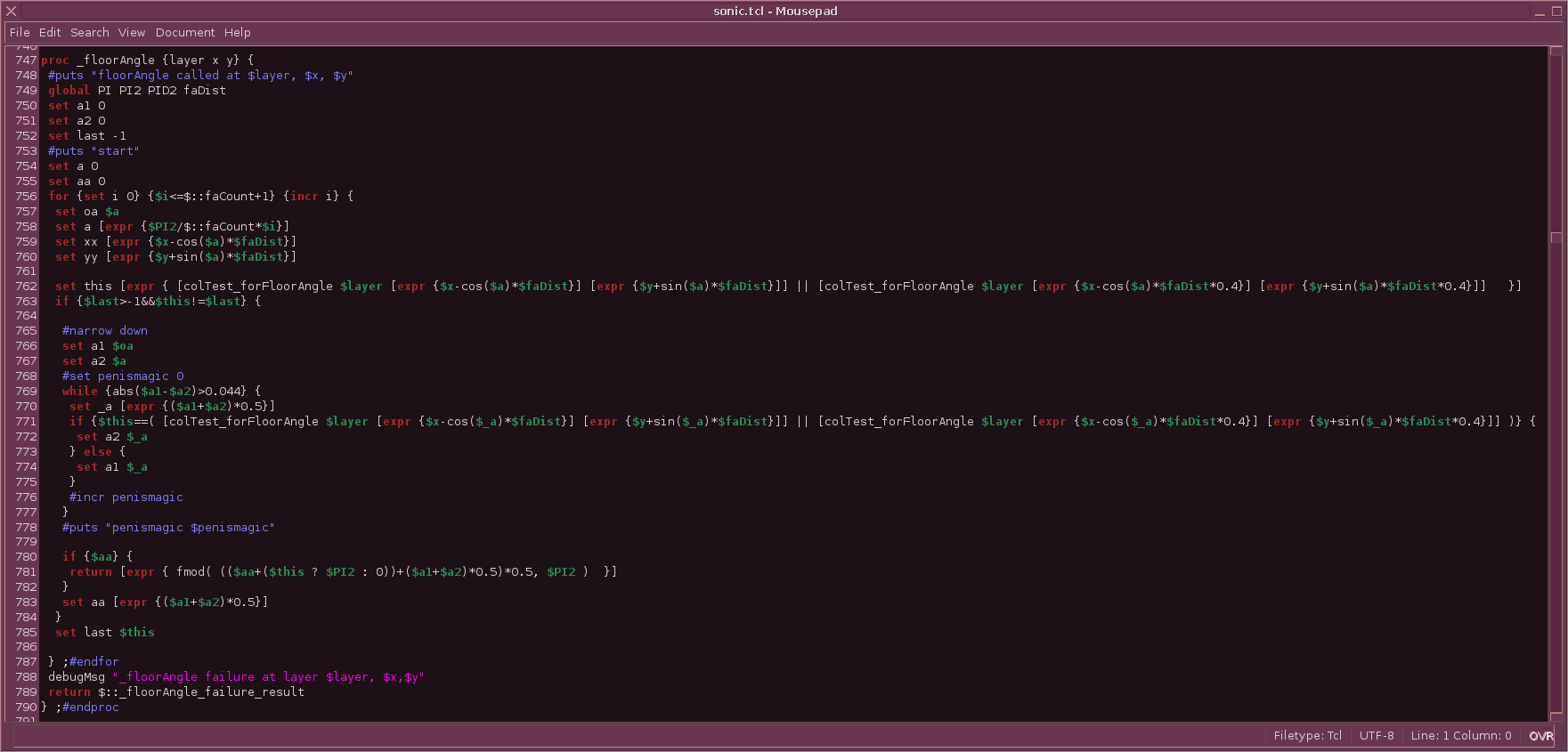Open the Help menu
Viewport: 1568px width, 752px height.
(x=237, y=32)
